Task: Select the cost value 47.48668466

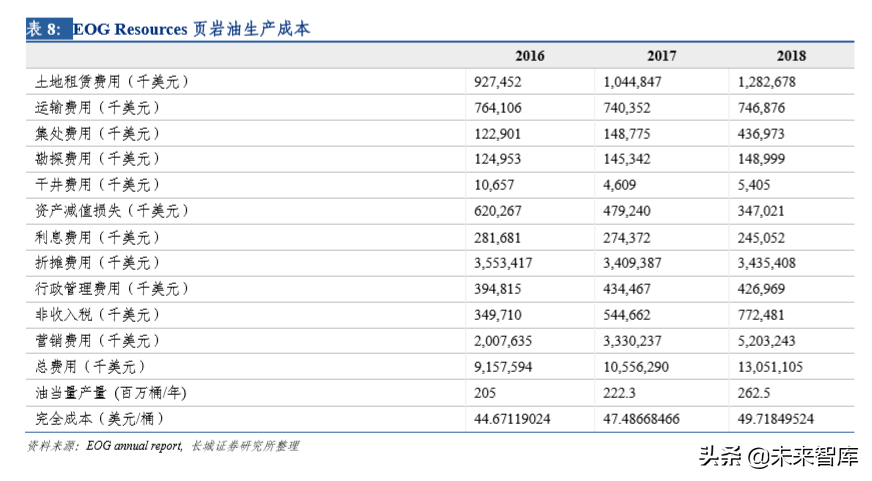Action: pyautogui.click(x=641, y=419)
